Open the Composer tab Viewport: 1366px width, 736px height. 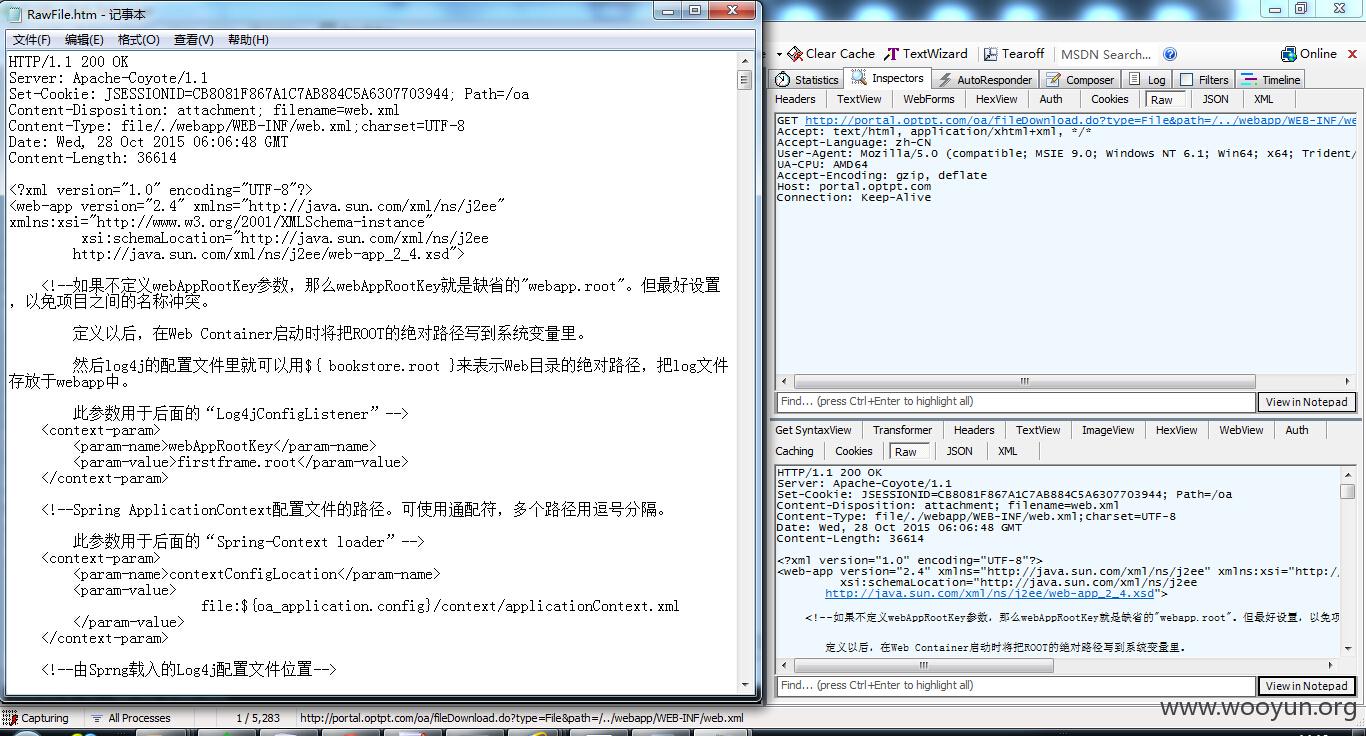1080,79
